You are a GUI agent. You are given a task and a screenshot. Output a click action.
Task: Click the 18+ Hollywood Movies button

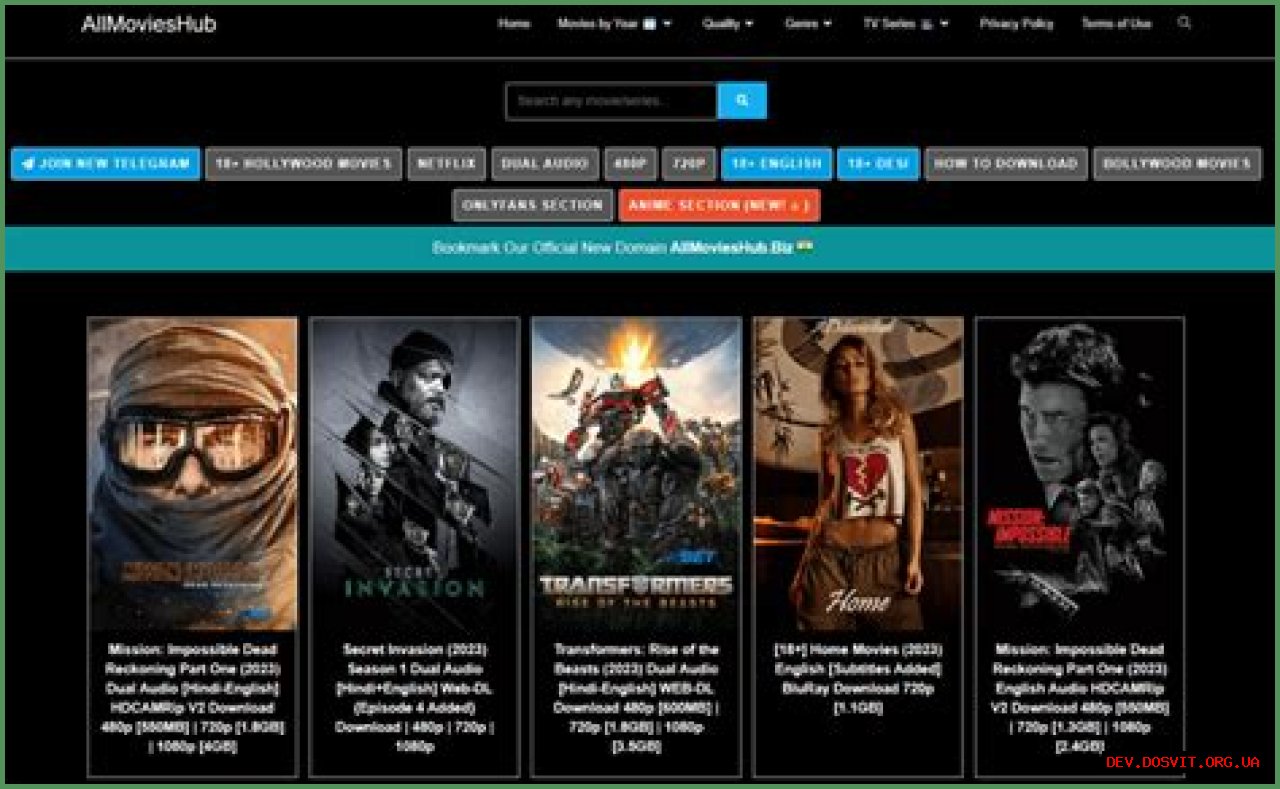pyautogui.click(x=302, y=164)
